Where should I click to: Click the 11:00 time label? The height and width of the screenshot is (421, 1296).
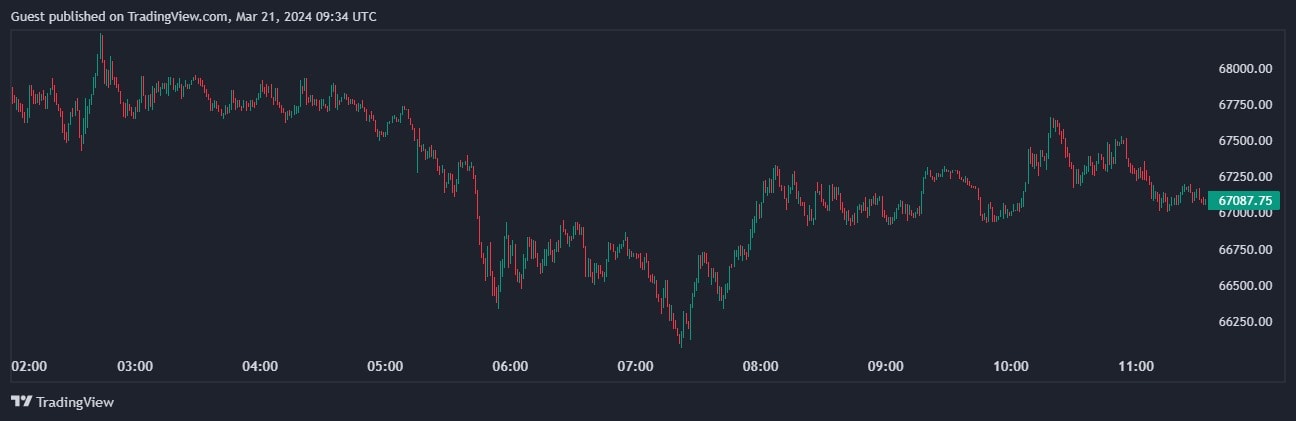click(x=1136, y=367)
